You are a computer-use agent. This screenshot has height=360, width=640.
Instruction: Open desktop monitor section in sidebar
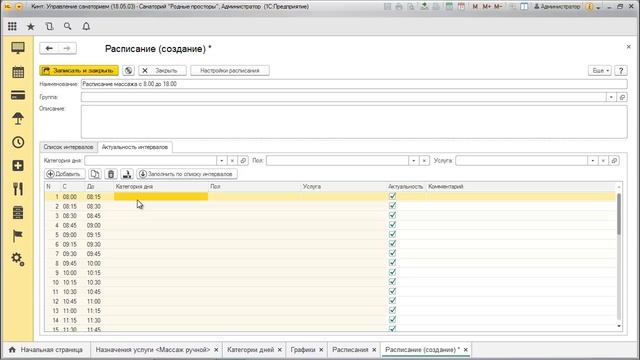click(18, 48)
